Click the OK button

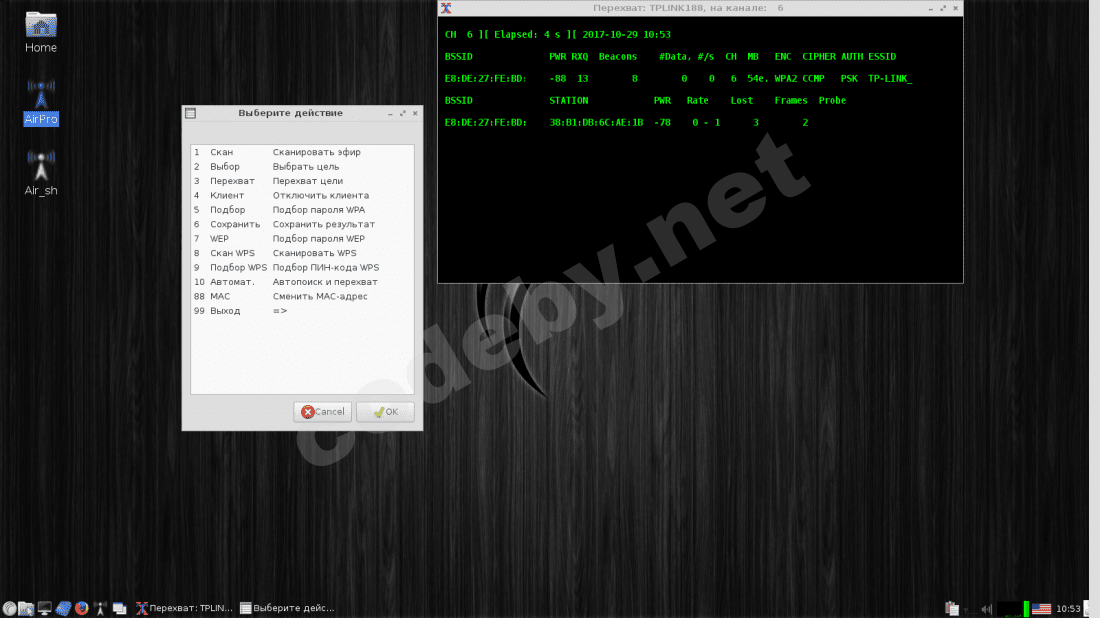click(x=385, y=412)
